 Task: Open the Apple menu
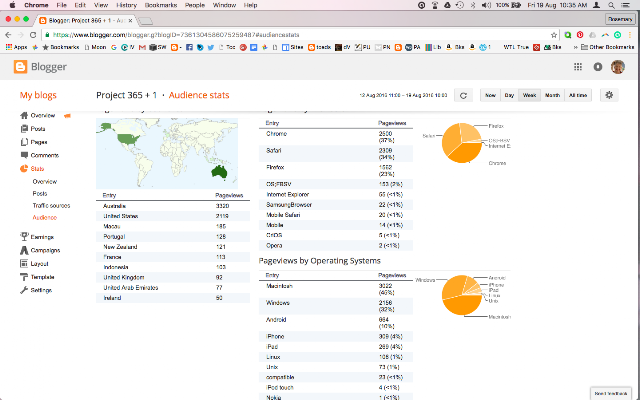click(x=12, y=5)
